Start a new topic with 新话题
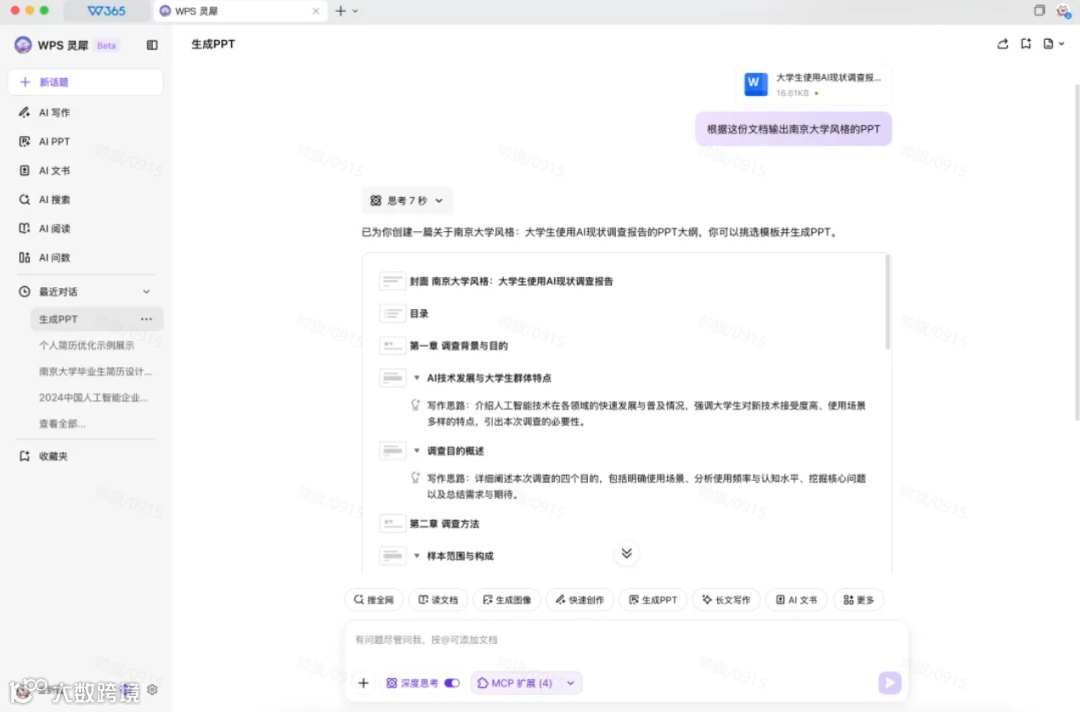The height and width of the screenshot is (712, 1080). [x=85, y=82]
